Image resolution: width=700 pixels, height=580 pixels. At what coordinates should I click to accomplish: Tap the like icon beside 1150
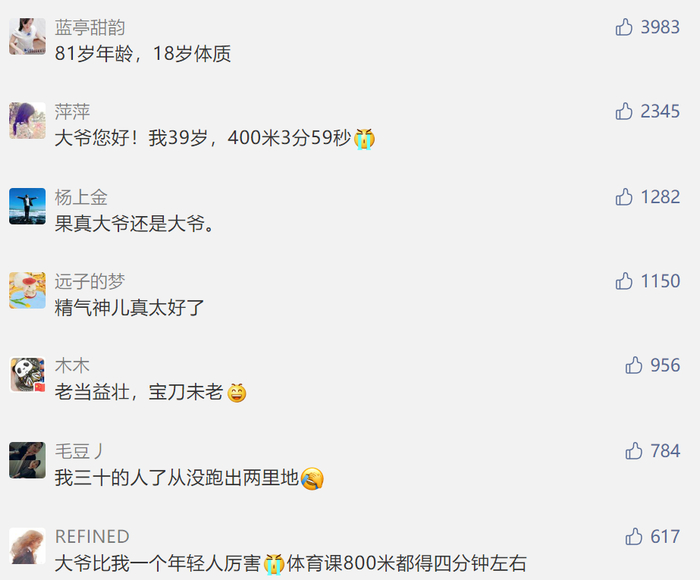(624, 281)
